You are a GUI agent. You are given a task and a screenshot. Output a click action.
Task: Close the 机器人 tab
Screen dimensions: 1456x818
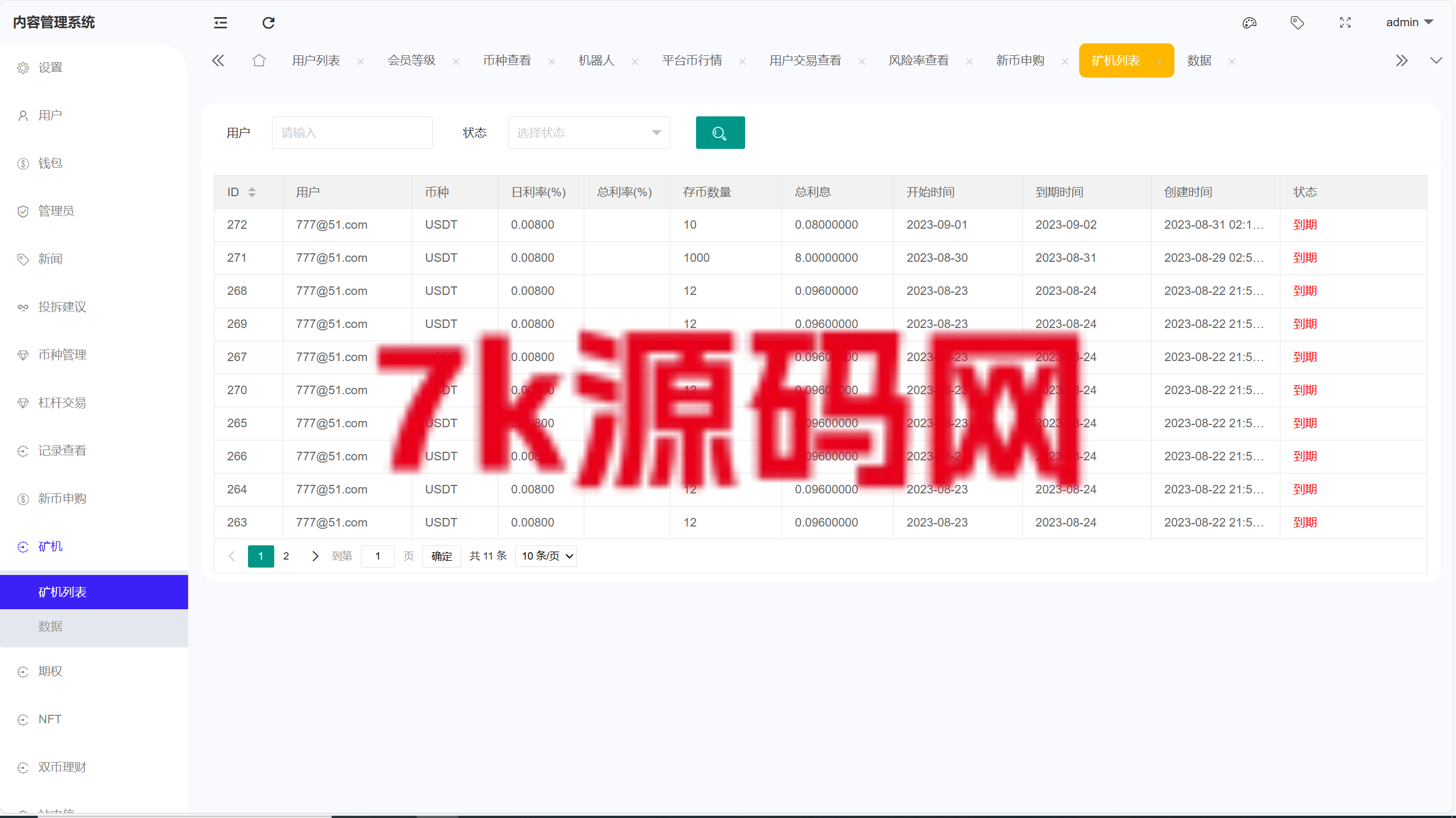pyautogui.click(x=635, y=62)
